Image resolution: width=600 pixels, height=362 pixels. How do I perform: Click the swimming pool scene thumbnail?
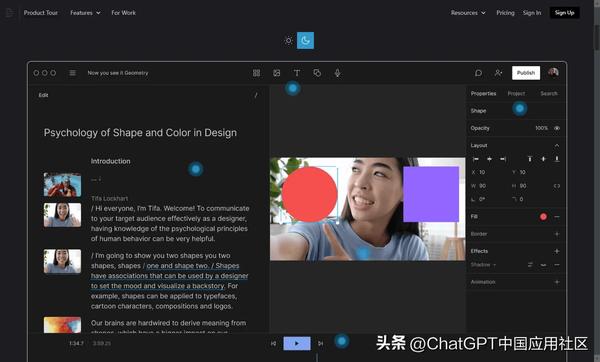pyautogui.click(x=62, y=184)
